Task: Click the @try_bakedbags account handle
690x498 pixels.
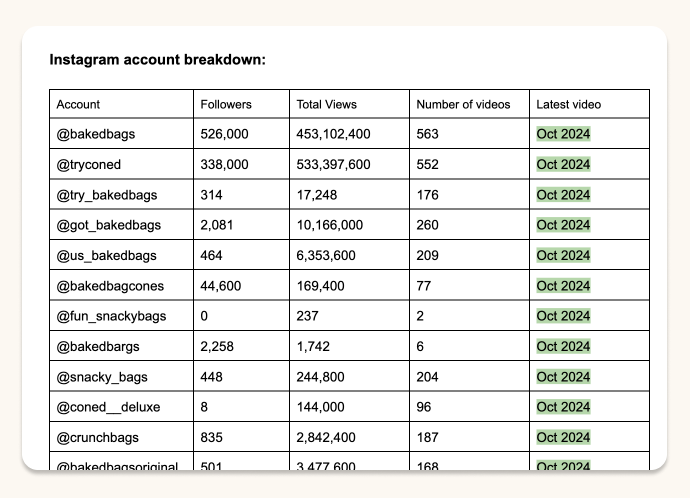Action: coord(106,195)
